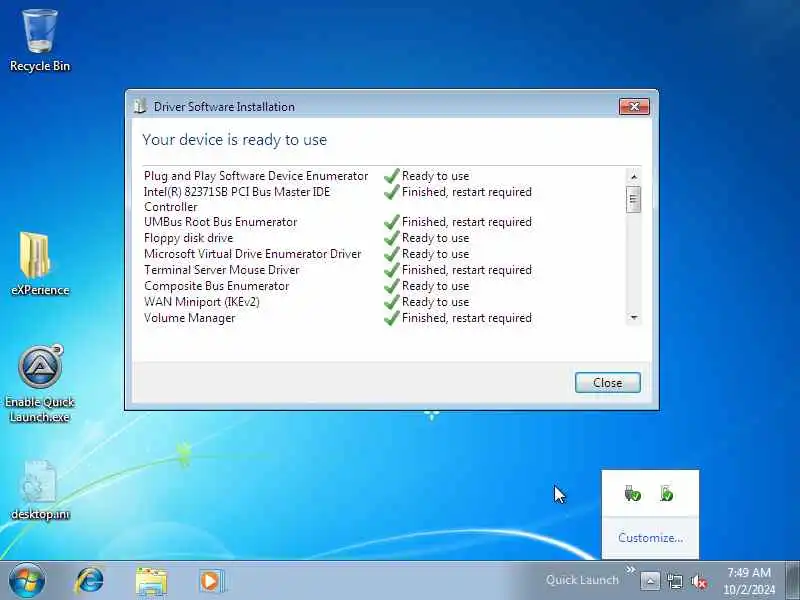Click the Show Desktop strip
The width and height of the screenshot is (800, 600).
pyautogui.click(x=792, y=581)
